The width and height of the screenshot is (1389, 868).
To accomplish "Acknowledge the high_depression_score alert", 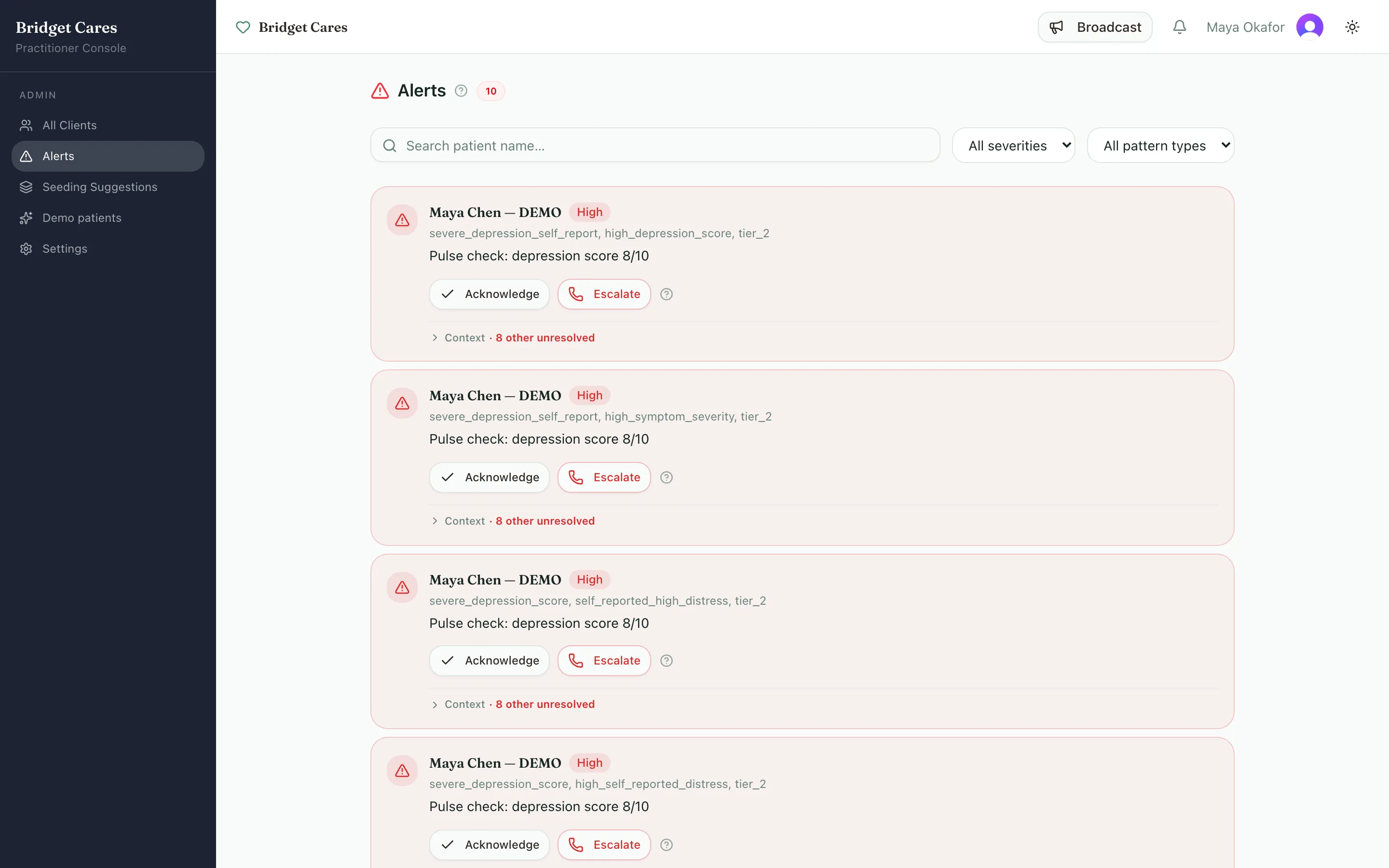I will pyautogui.click(x=489, y=294).
